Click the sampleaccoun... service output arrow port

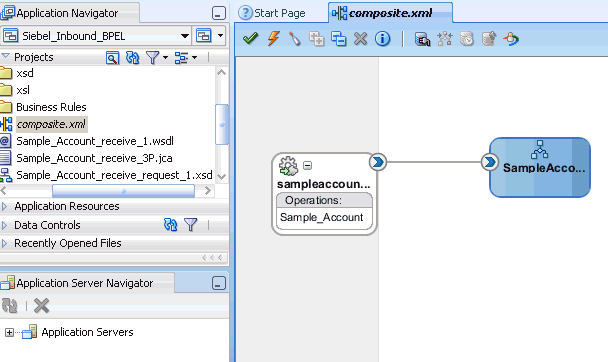click(378, 162)
